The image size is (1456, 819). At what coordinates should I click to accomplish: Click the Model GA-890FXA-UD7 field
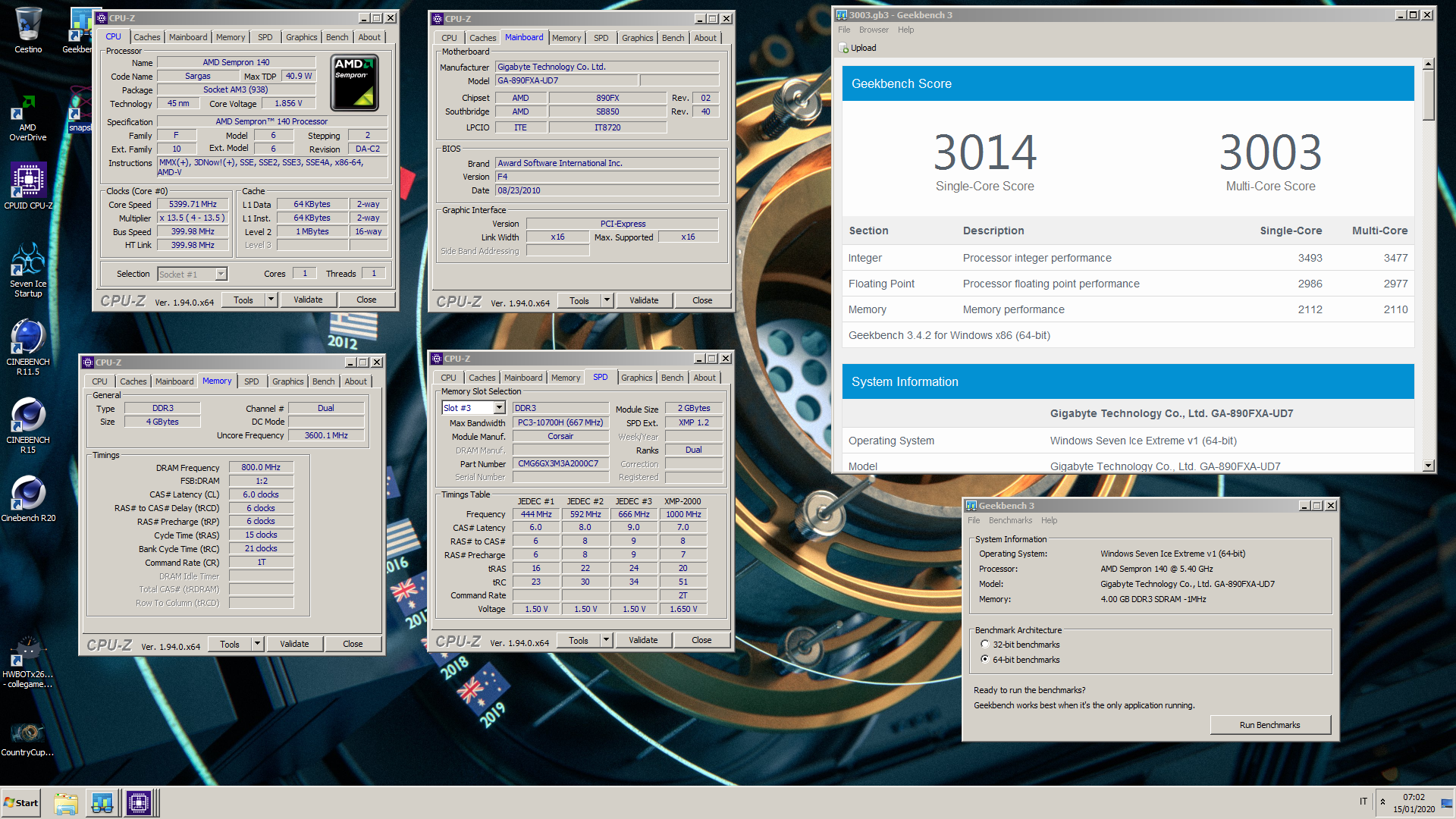pos(567,81)
